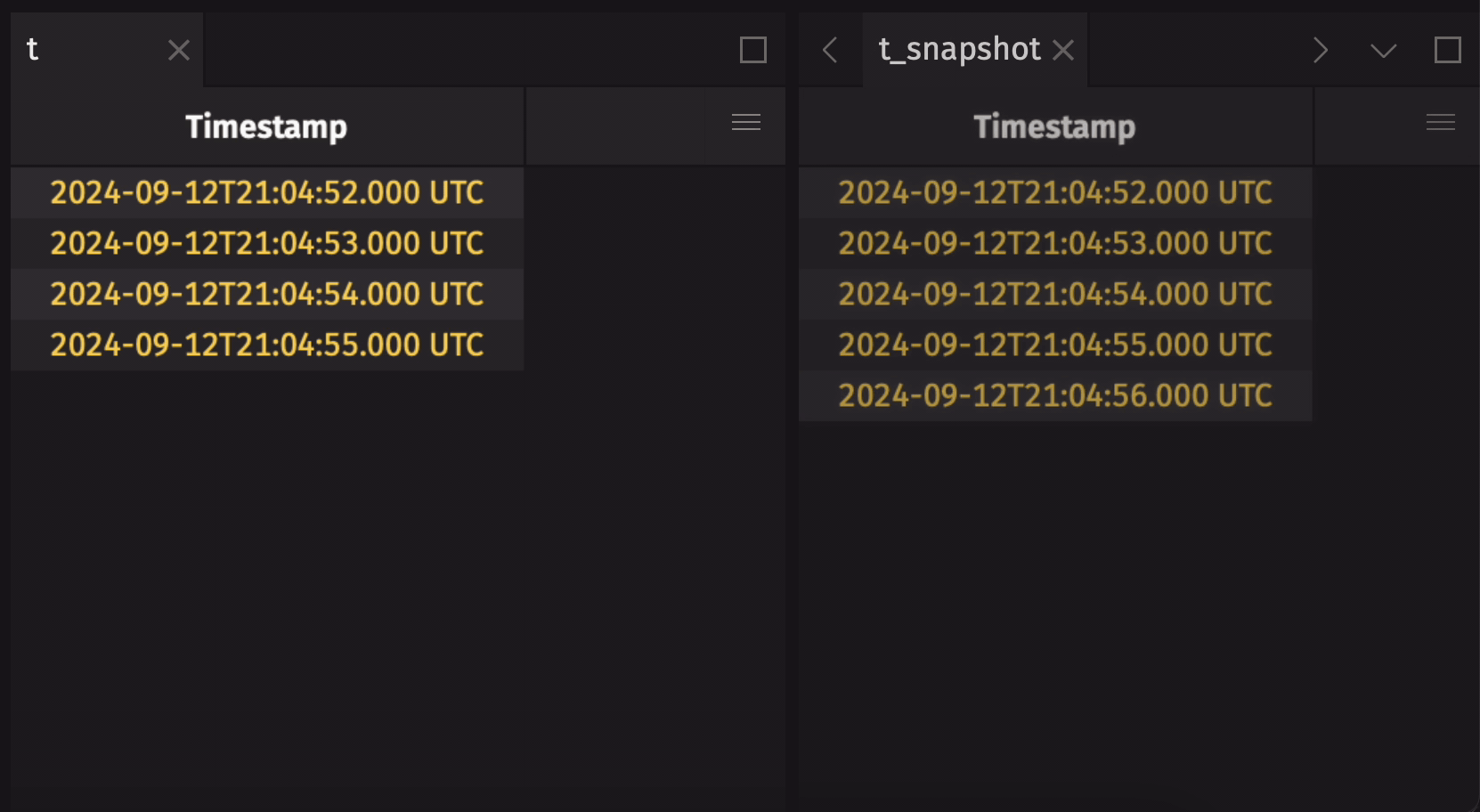Click 21:04:52 cell in t_snapshot table

point(1054,192)
